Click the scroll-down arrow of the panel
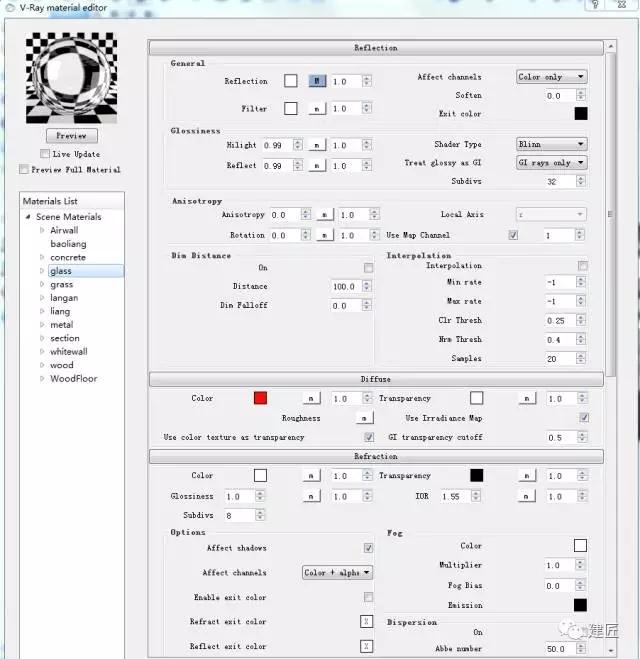Screen dimensions: 640x659 click(611, 650)
